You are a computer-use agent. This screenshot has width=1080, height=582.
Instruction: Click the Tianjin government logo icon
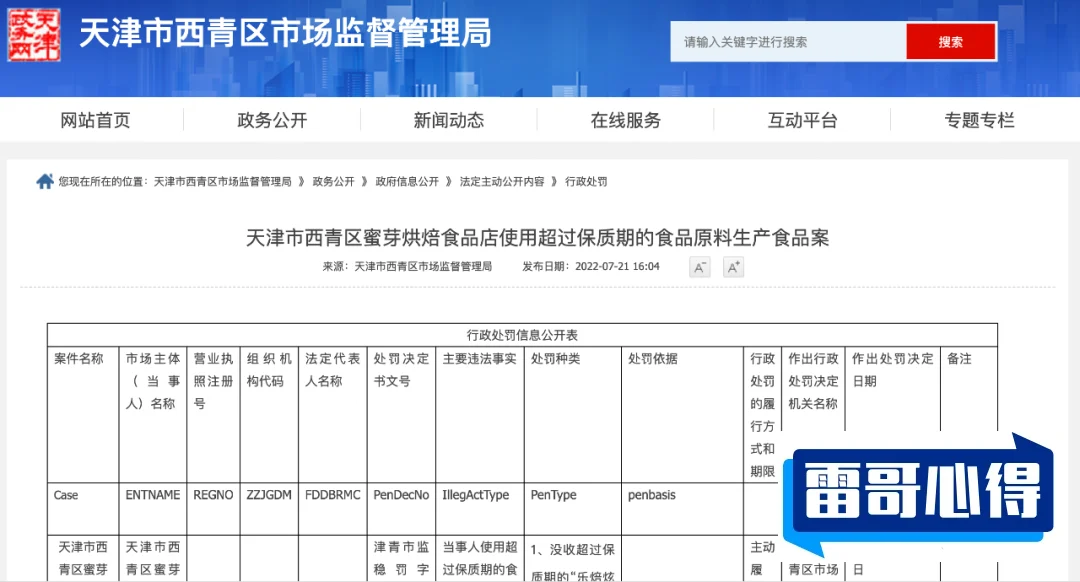pyautogui.click(x=34, y=35)
